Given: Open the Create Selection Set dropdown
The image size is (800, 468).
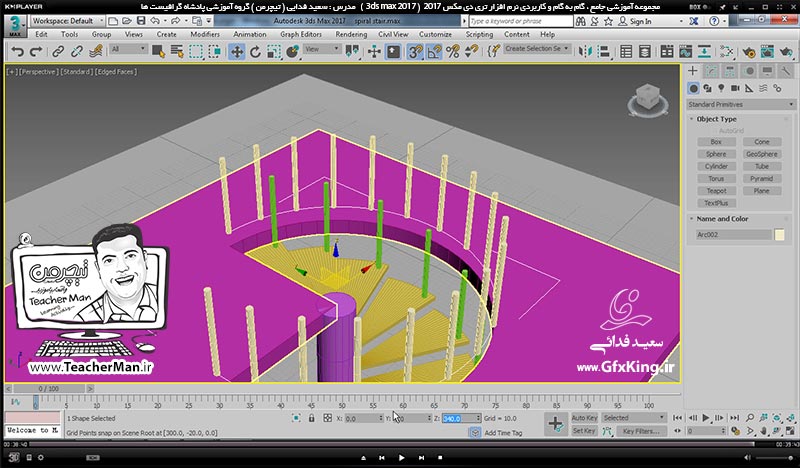Looking at the screenshot, I should [537, 48].
